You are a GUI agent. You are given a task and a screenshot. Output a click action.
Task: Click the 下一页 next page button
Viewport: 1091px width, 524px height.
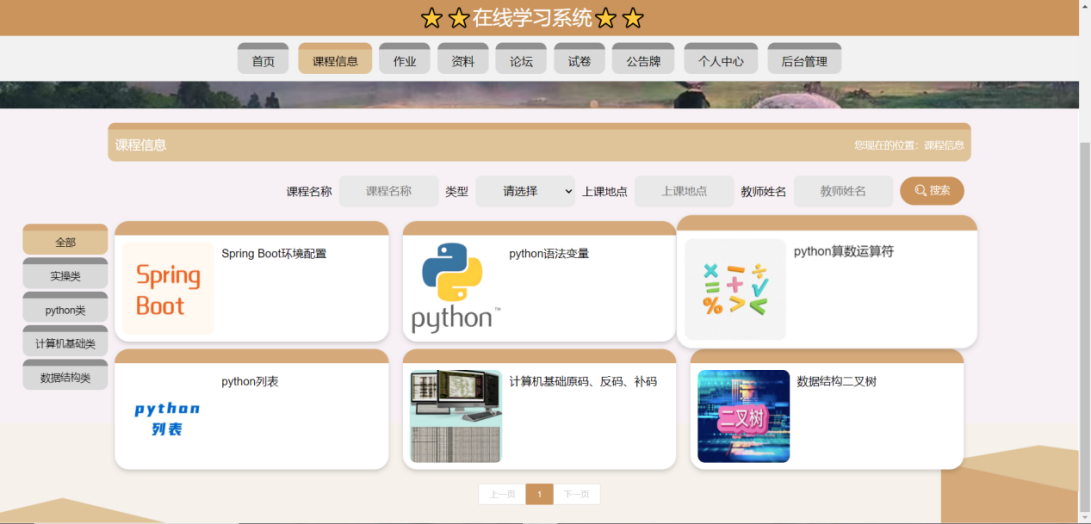(576, 494)
